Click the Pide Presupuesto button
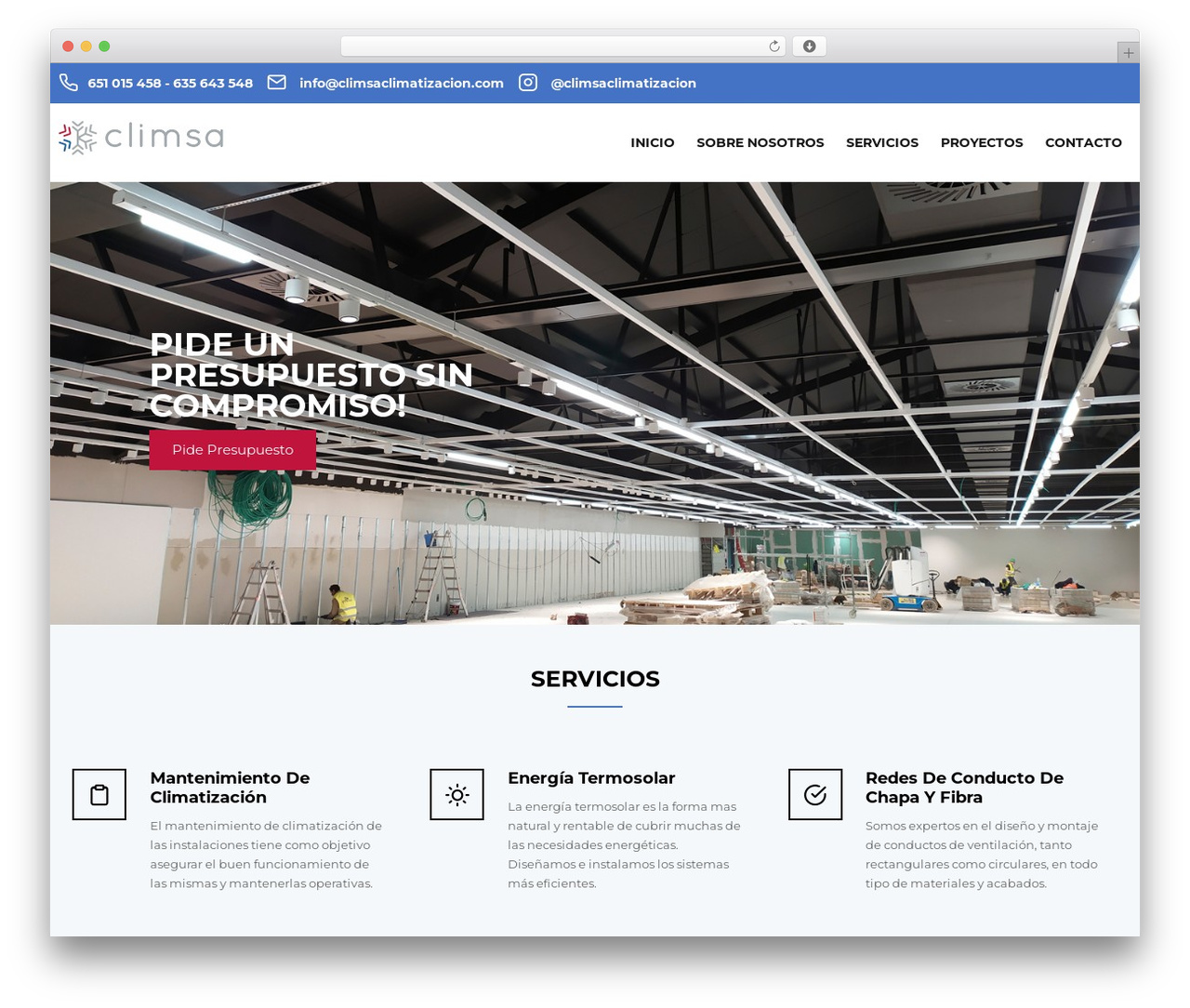 click(x=232, y=450)
